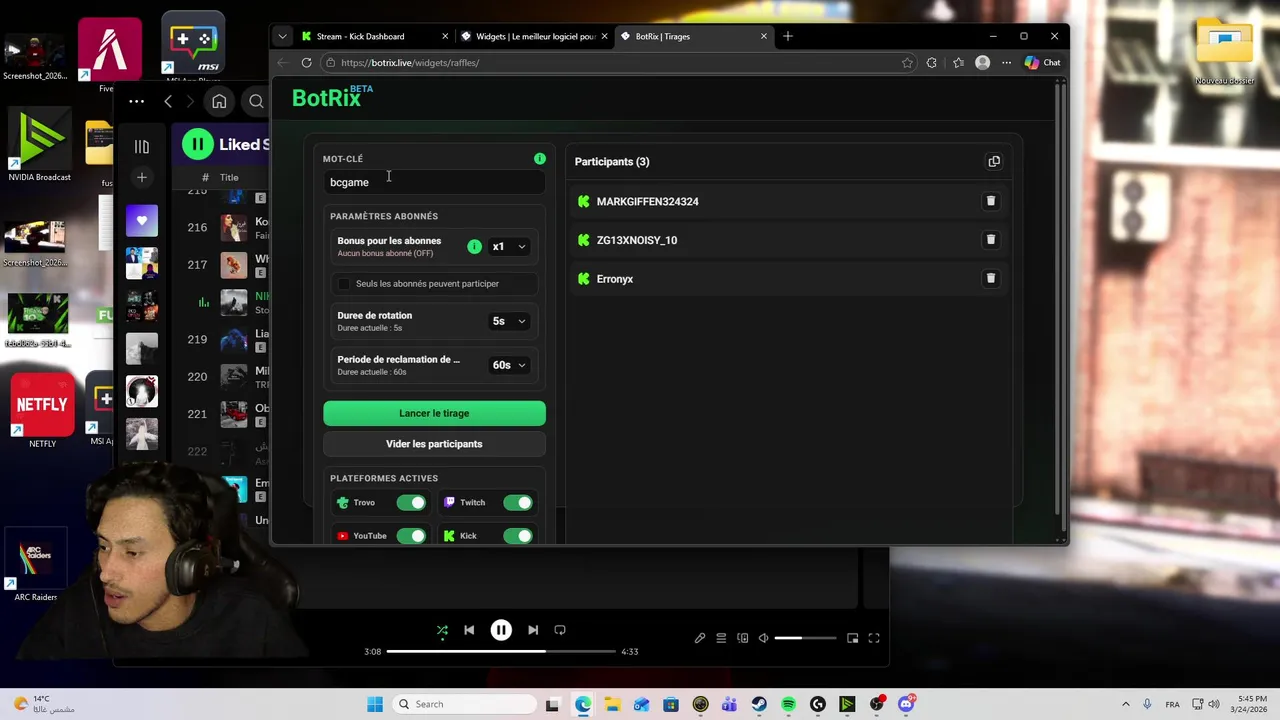Open Steam from the taskbar
1280x720 pixels.
point(759,704)
